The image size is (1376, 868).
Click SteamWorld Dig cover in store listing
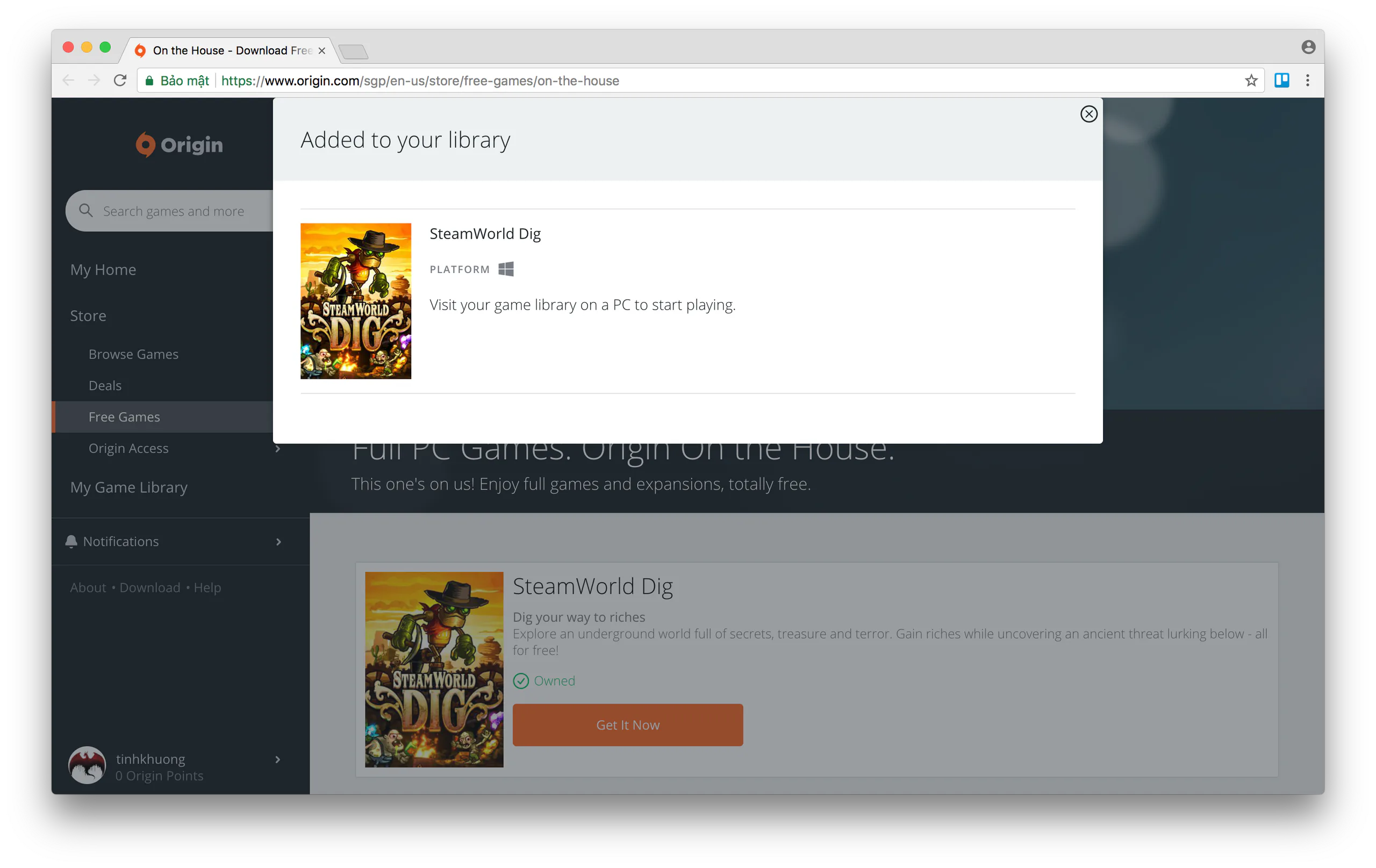click(434, 669)
